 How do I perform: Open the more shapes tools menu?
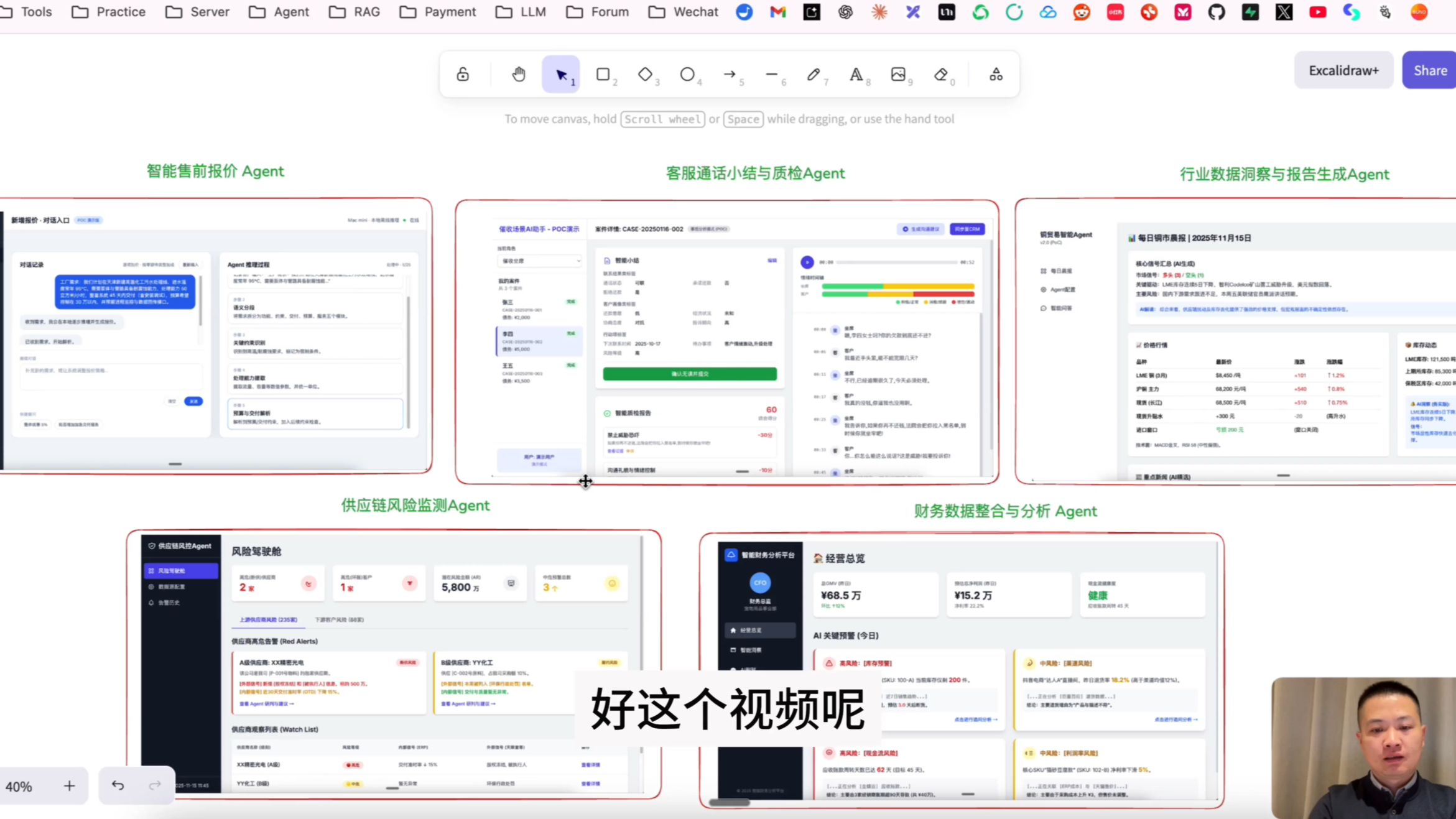click(996, 75)
